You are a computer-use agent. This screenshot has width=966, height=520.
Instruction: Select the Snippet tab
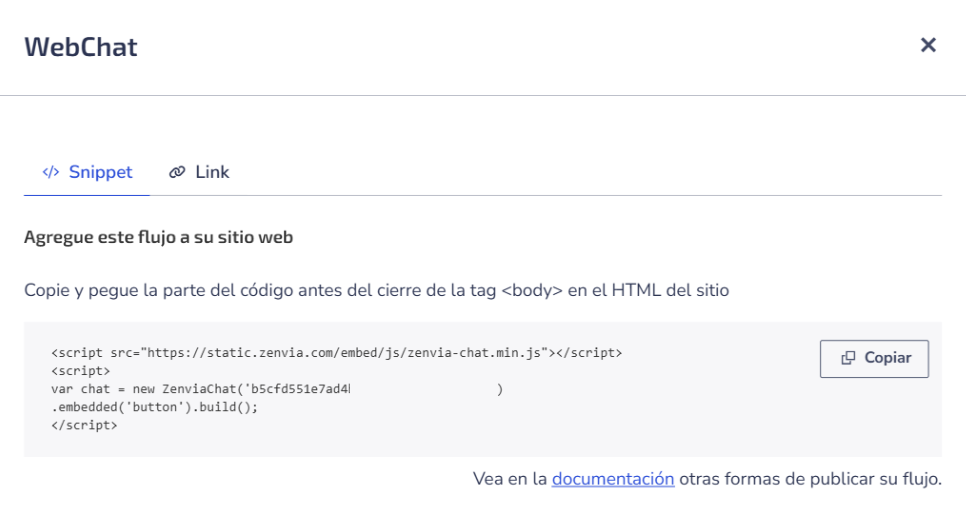tap(87, 172)
